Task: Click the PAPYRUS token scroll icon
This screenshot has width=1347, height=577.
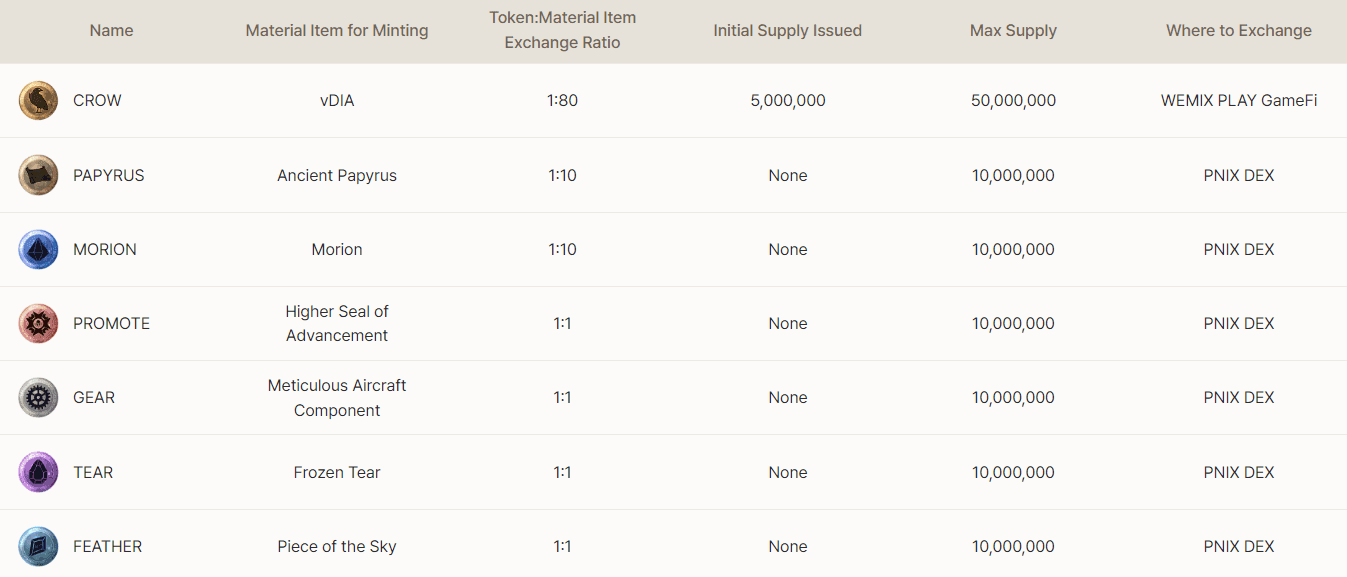Action: (38, 175)
